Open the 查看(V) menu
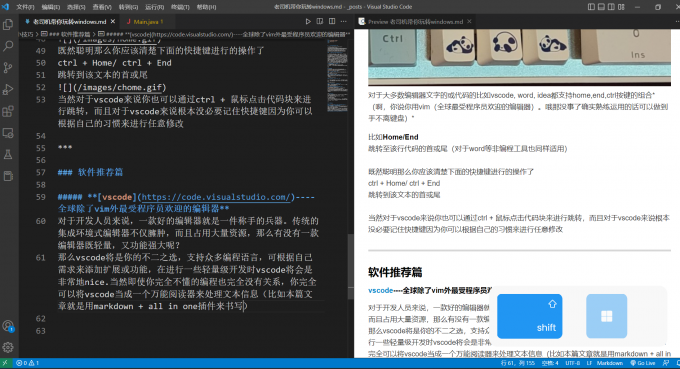The height and width of the screenshot is (369, 680). tap(102, 7)
